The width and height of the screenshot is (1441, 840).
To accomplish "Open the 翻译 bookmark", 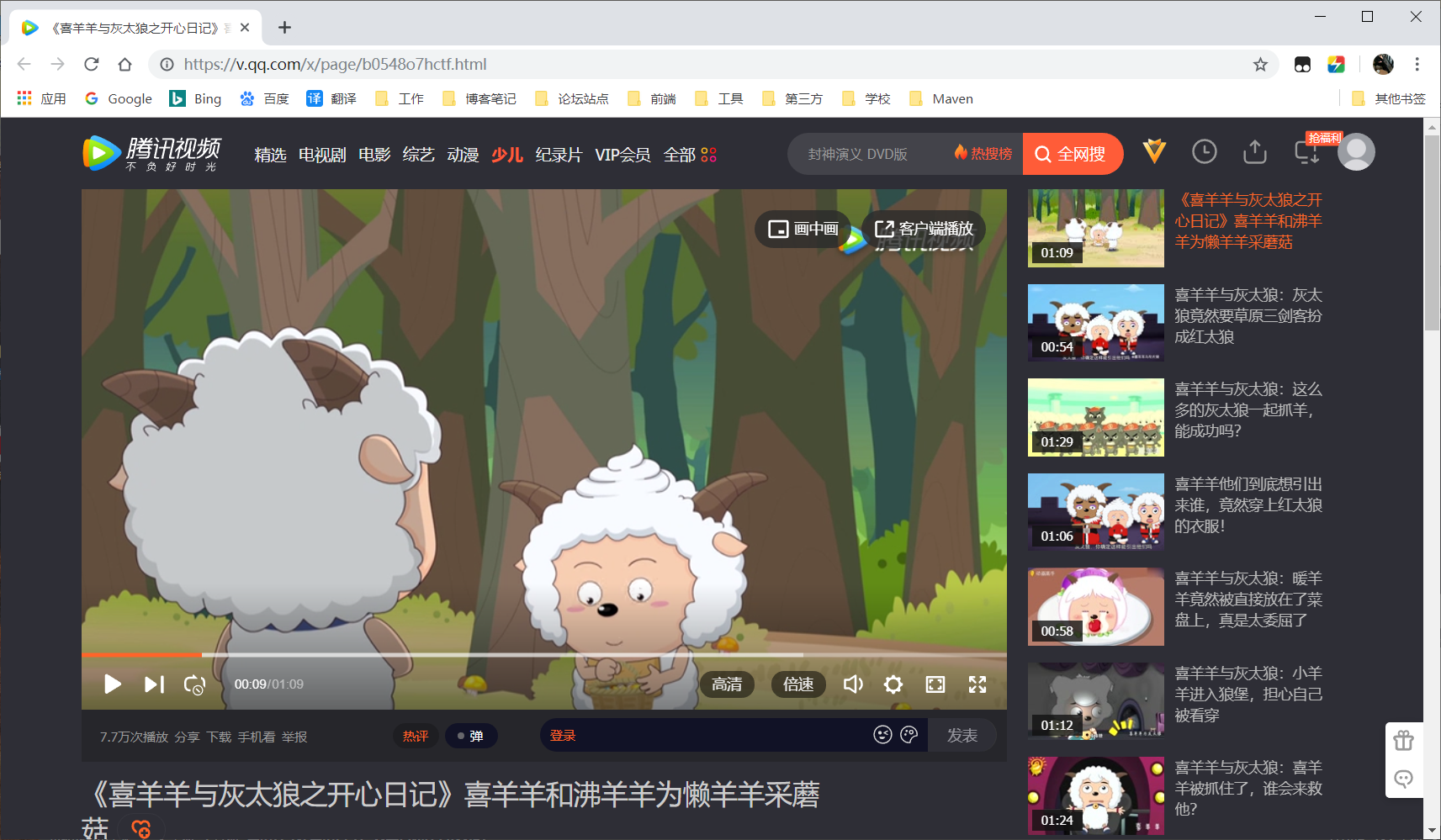I will pos(331,98).
